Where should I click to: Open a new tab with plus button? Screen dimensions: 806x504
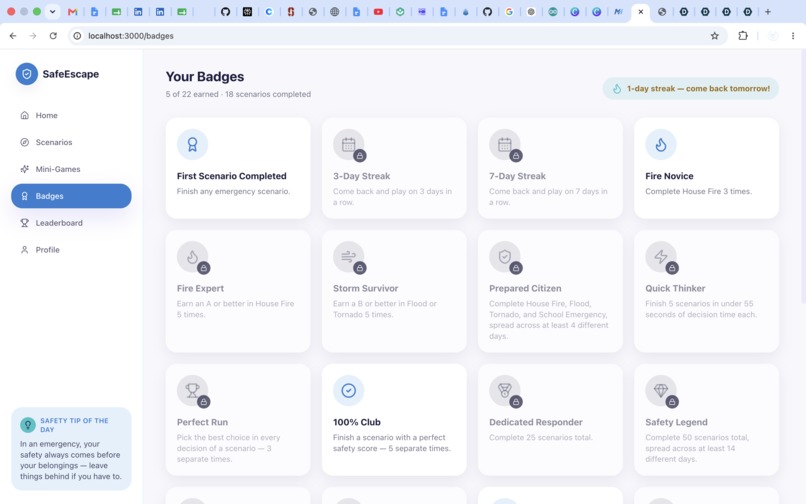coord(767,11)
